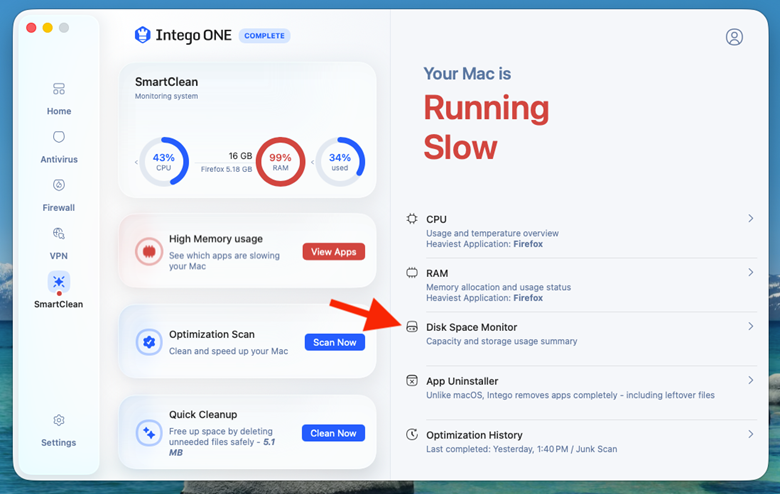
Task: Open the App Uninstaller entry title
Action: pos(462,381)
